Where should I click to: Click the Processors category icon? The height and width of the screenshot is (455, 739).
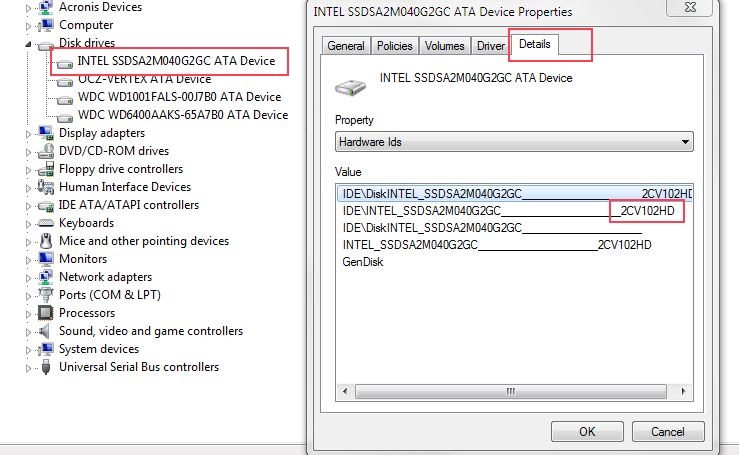tap(46, 313)
